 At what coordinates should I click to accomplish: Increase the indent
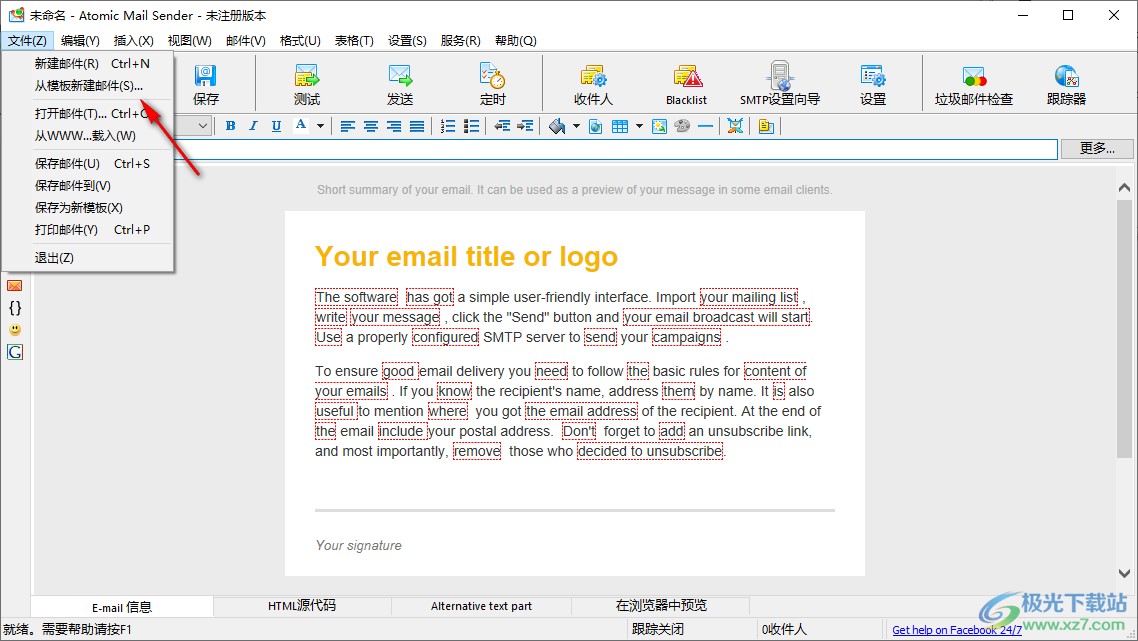pos(525,126)
